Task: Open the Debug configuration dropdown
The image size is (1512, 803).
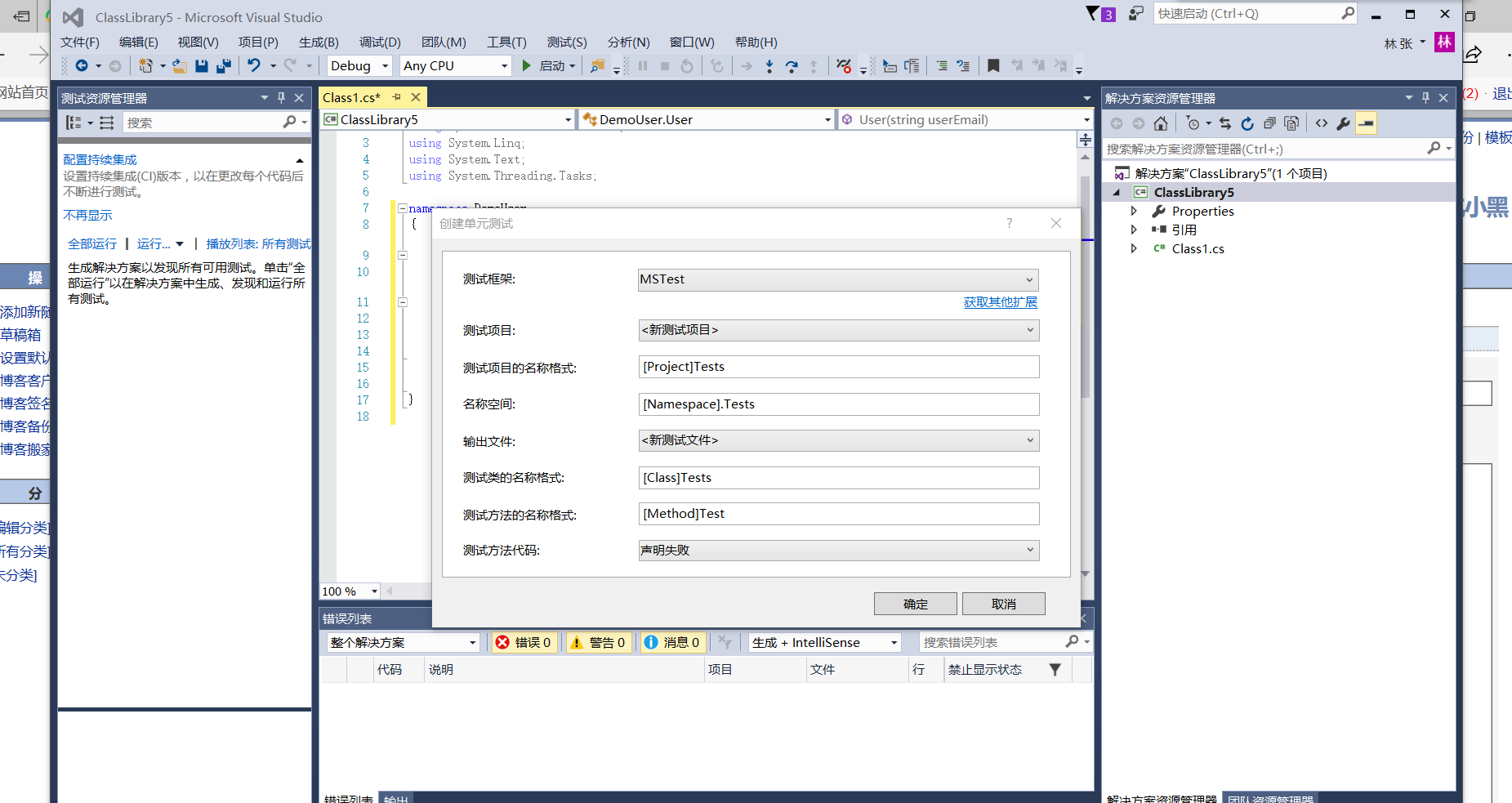Action: [359, 66]
